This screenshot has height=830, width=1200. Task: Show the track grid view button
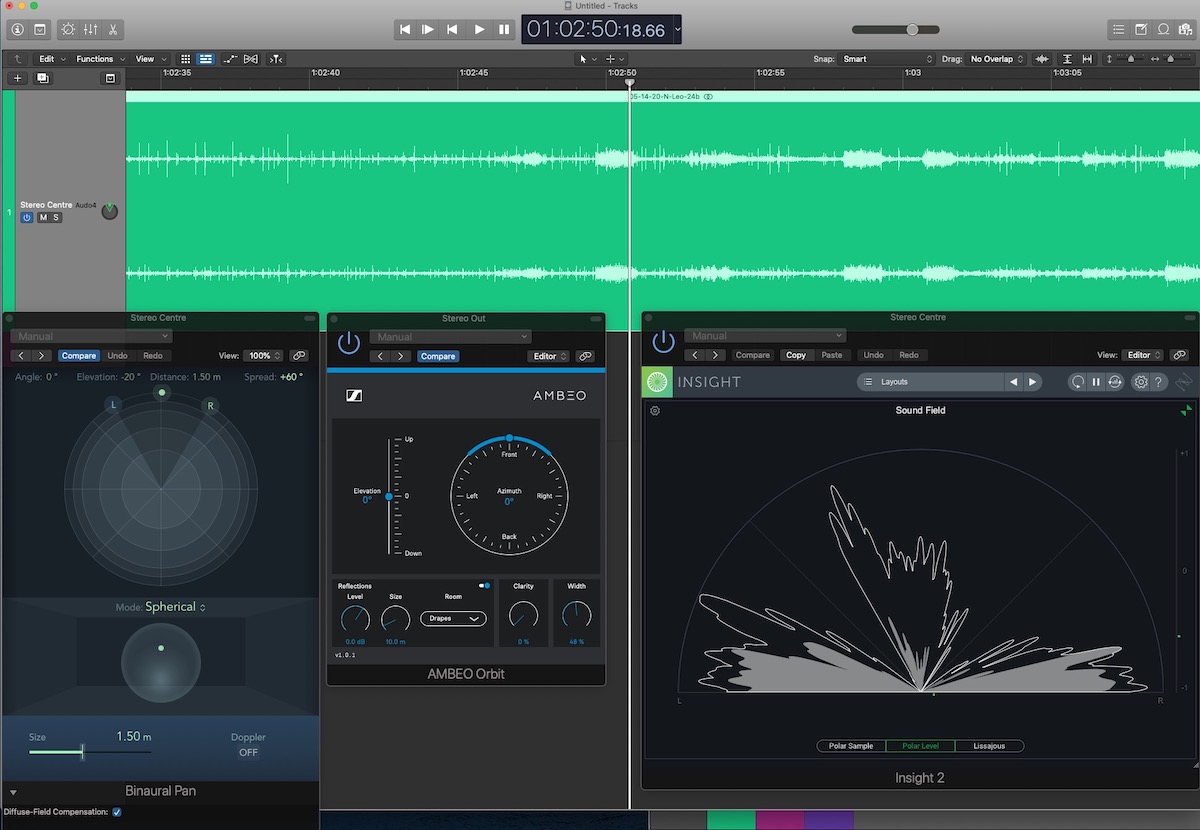click(x=186, y=59)
